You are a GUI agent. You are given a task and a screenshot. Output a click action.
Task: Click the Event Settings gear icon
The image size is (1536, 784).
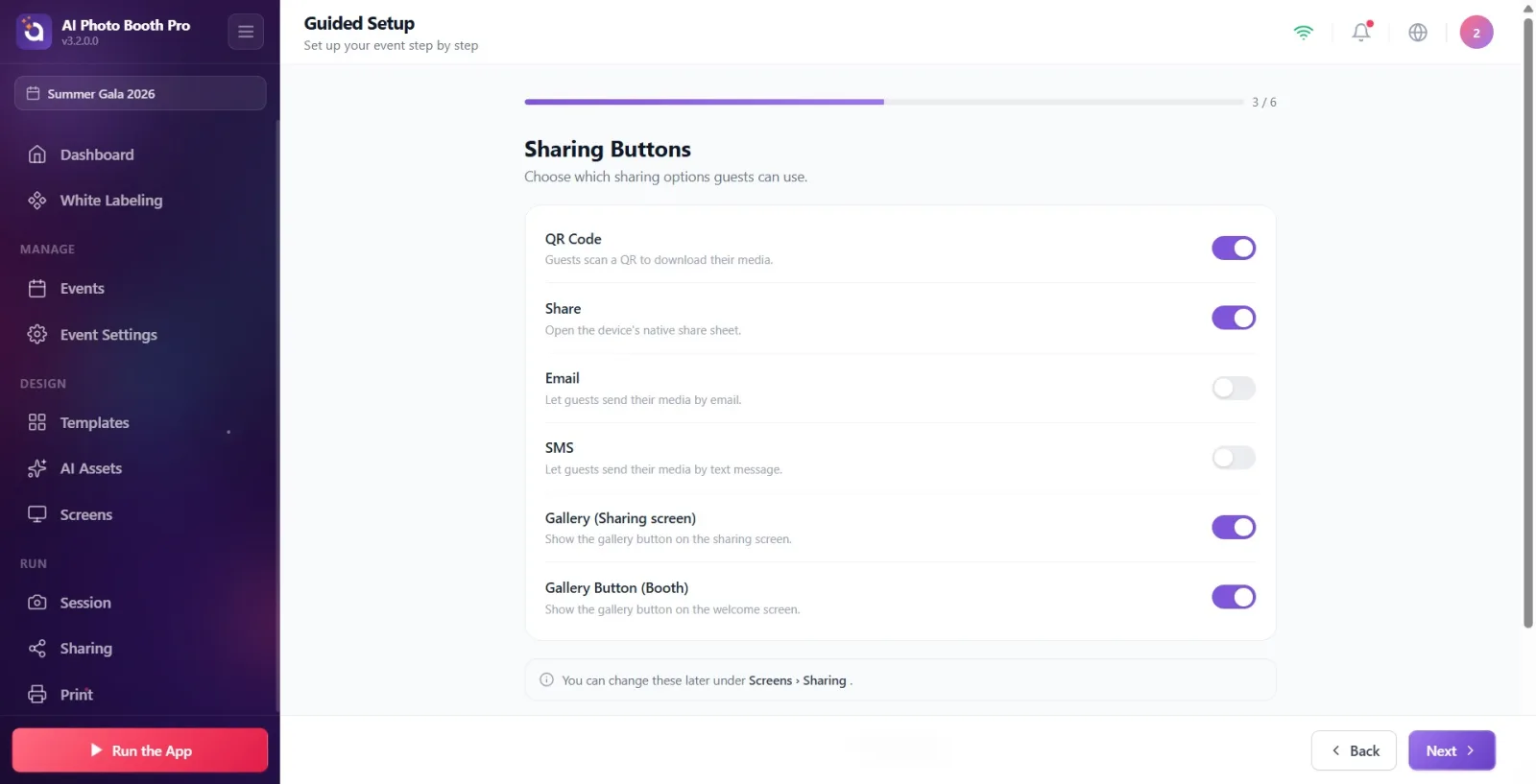tap(37, 334)
